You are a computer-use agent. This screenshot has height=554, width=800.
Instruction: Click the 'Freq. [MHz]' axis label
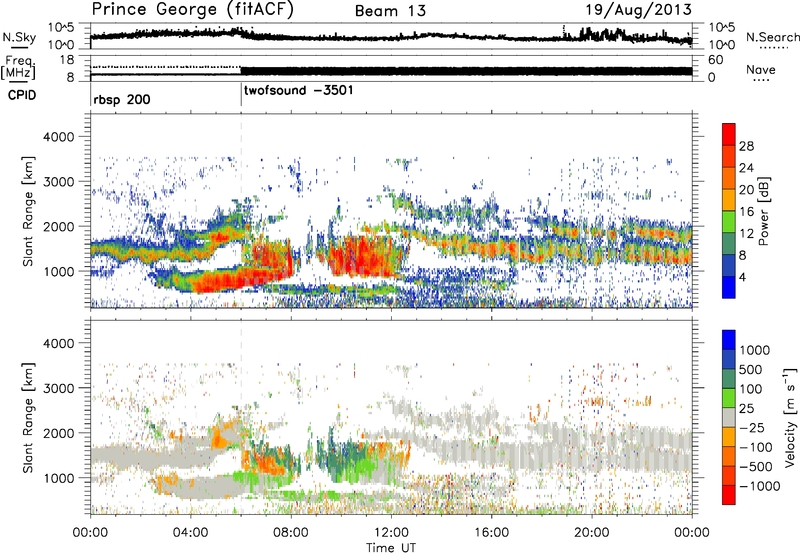pyautogui.click(x=19, y=67)
